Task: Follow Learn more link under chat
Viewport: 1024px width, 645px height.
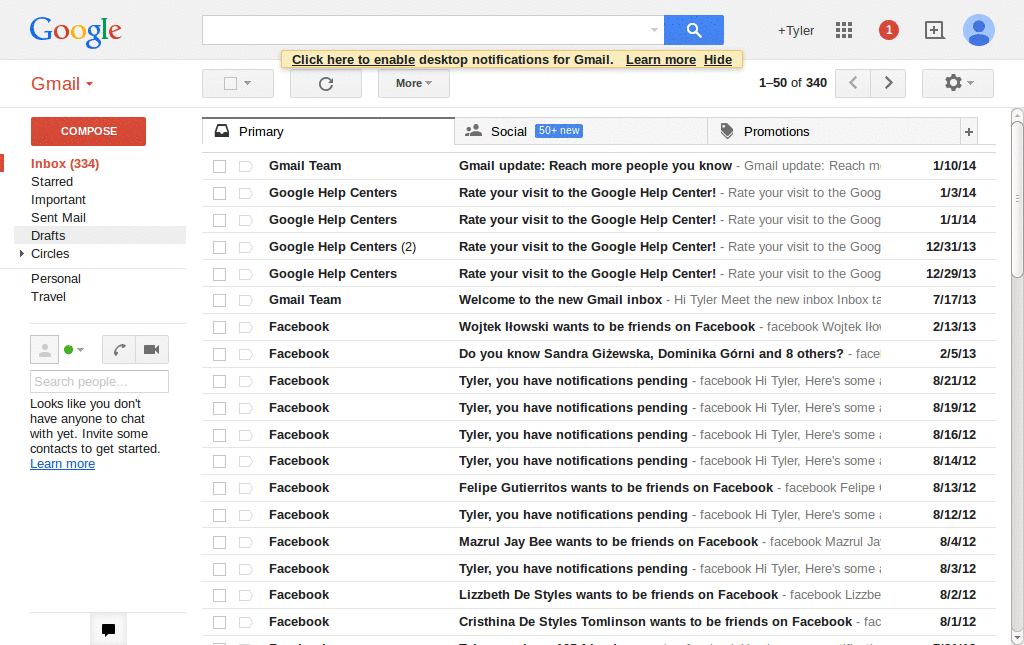Action: coord(62,464)
